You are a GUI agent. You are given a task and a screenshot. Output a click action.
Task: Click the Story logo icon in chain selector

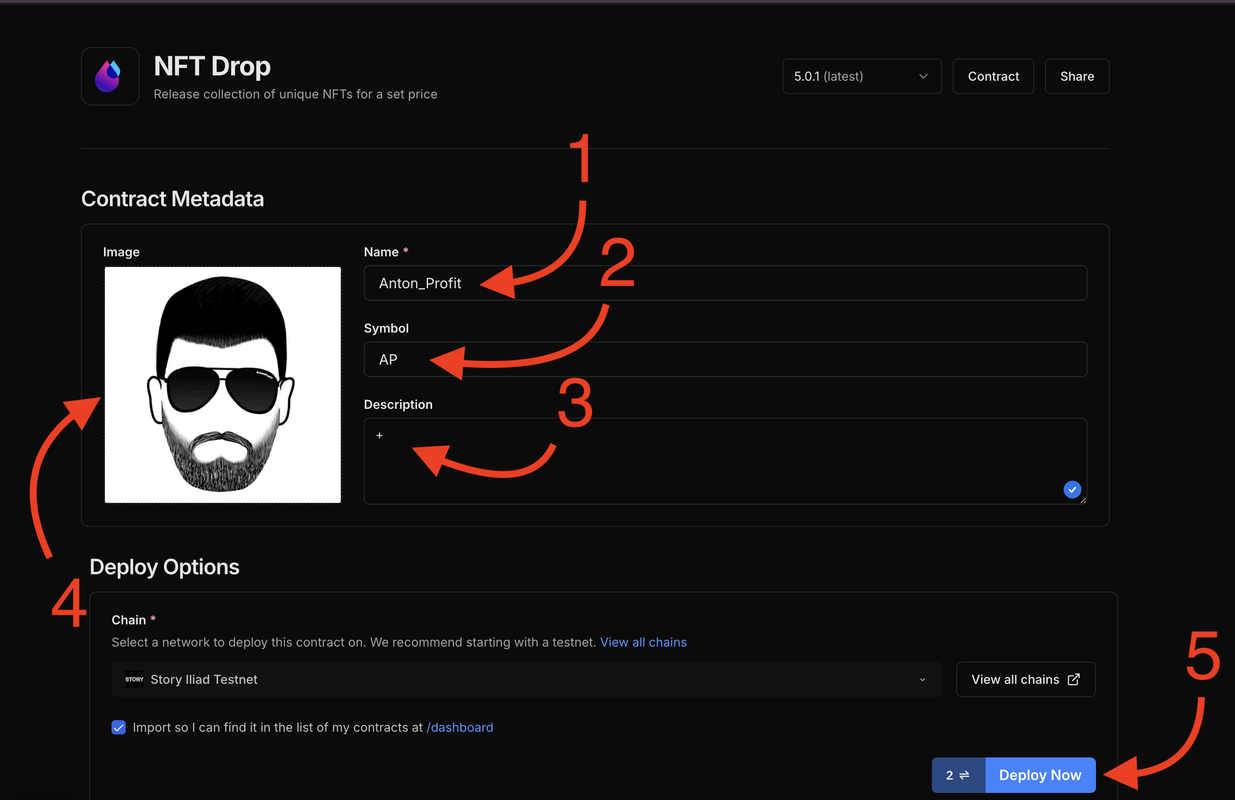tap(134, 679)
